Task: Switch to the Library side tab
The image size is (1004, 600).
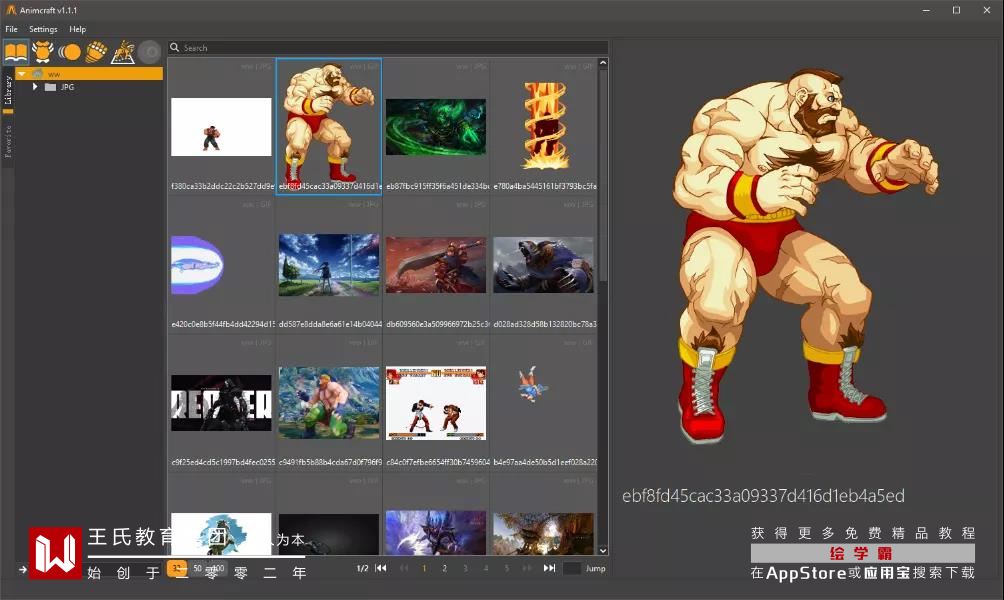Action: 8,90
